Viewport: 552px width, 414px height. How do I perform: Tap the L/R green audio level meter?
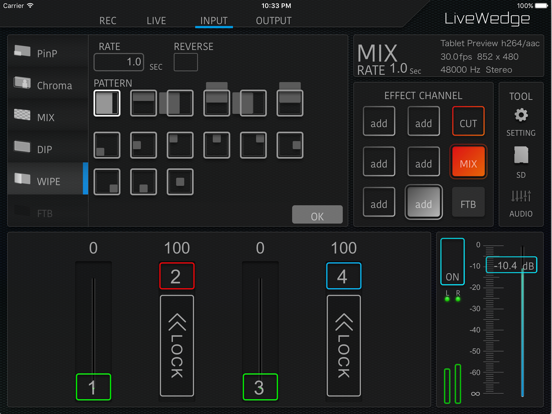point(452,383)
